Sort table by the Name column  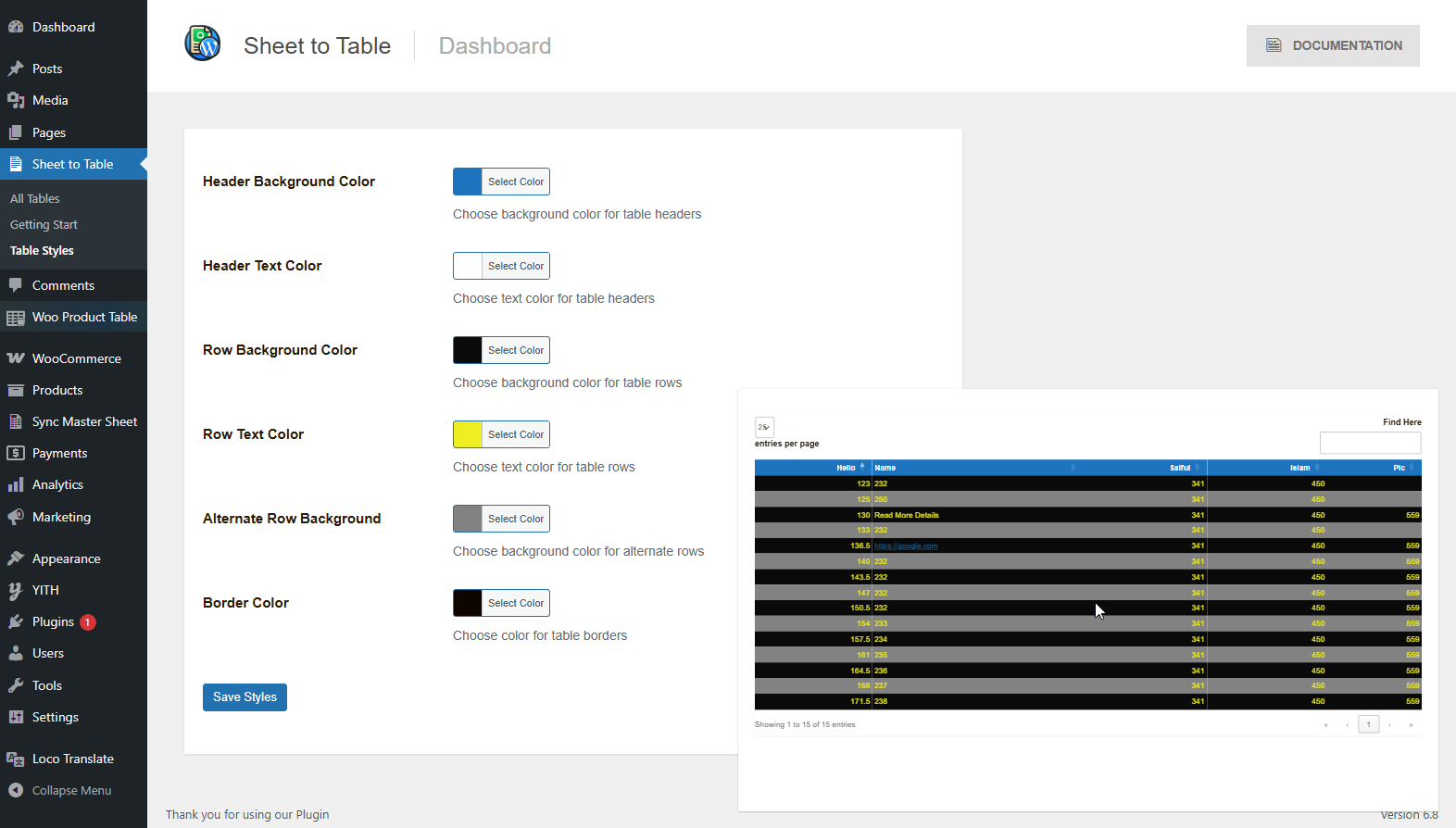click(973, 468)
